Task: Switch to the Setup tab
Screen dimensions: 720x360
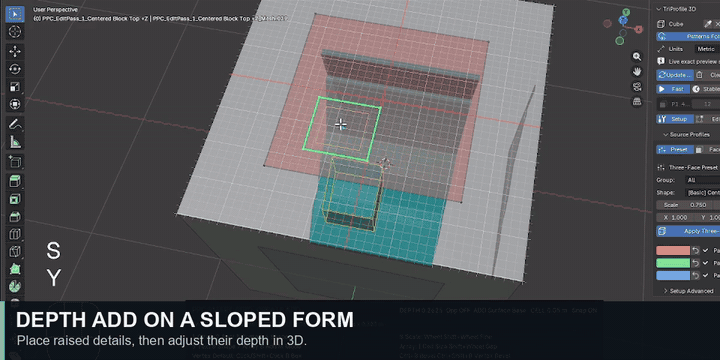Action: click(x=674, y=119)
